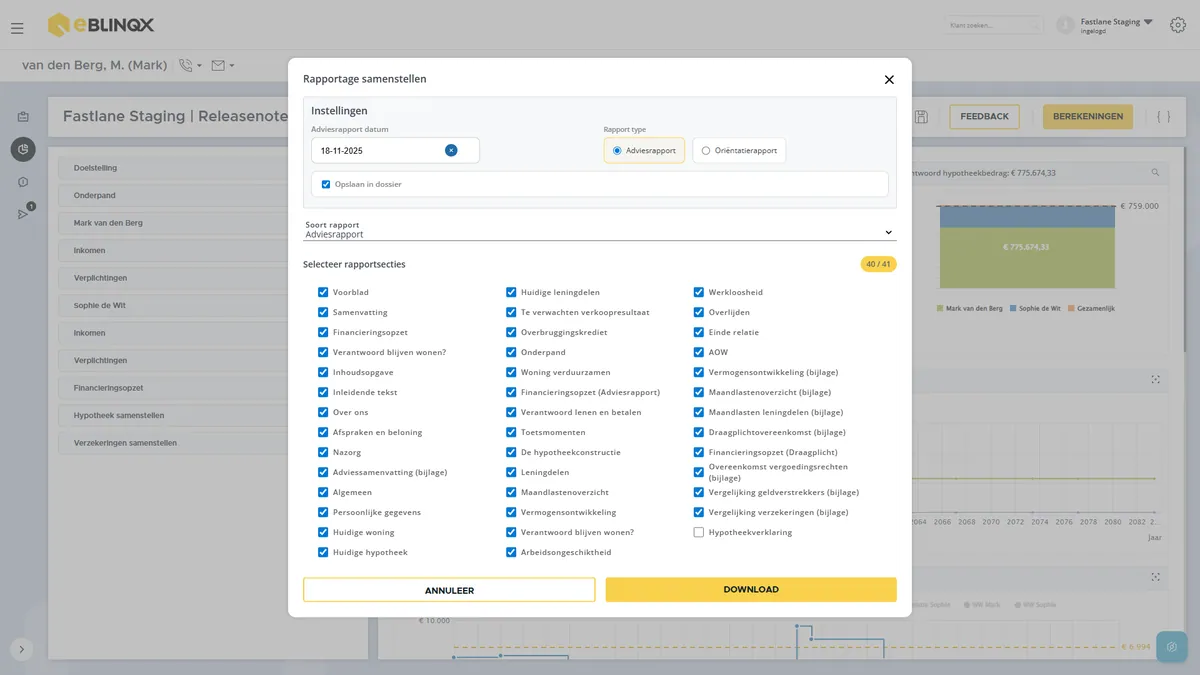Clear the Adviesrapport datum with the round icon
Viewport: 1200px width, 675px height.
451,150
